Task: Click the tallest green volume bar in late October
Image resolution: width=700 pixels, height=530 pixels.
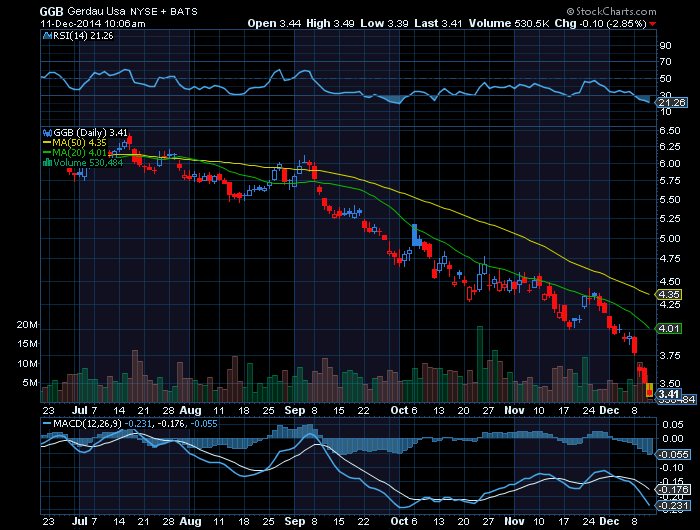Action: [480, 364]
